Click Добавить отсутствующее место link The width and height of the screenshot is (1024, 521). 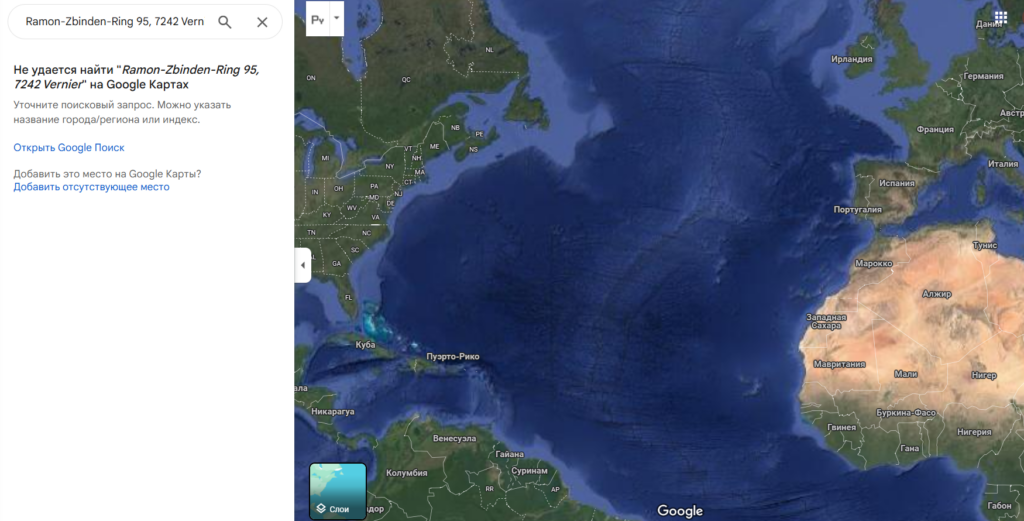91,187
